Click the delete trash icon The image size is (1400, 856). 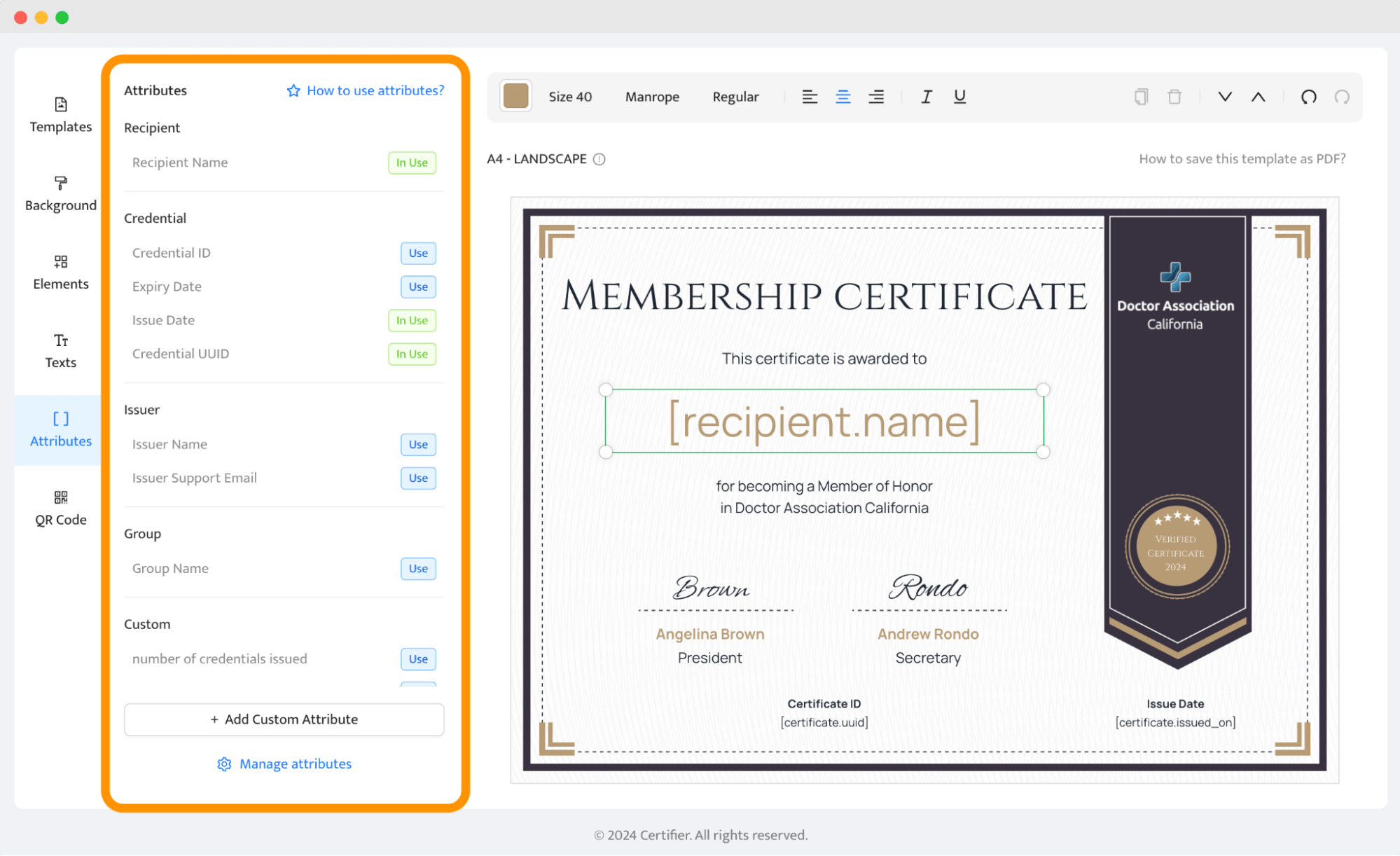(x=1174, y=97)
